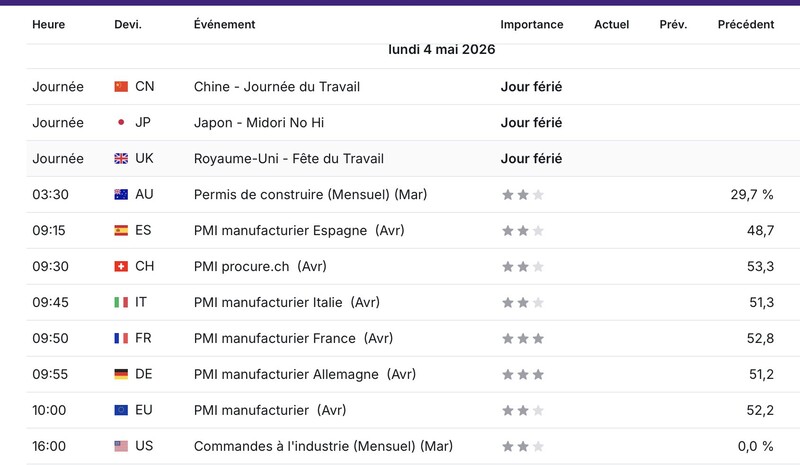
Task: Click the Spain flag icon
Action: (121, 231)
